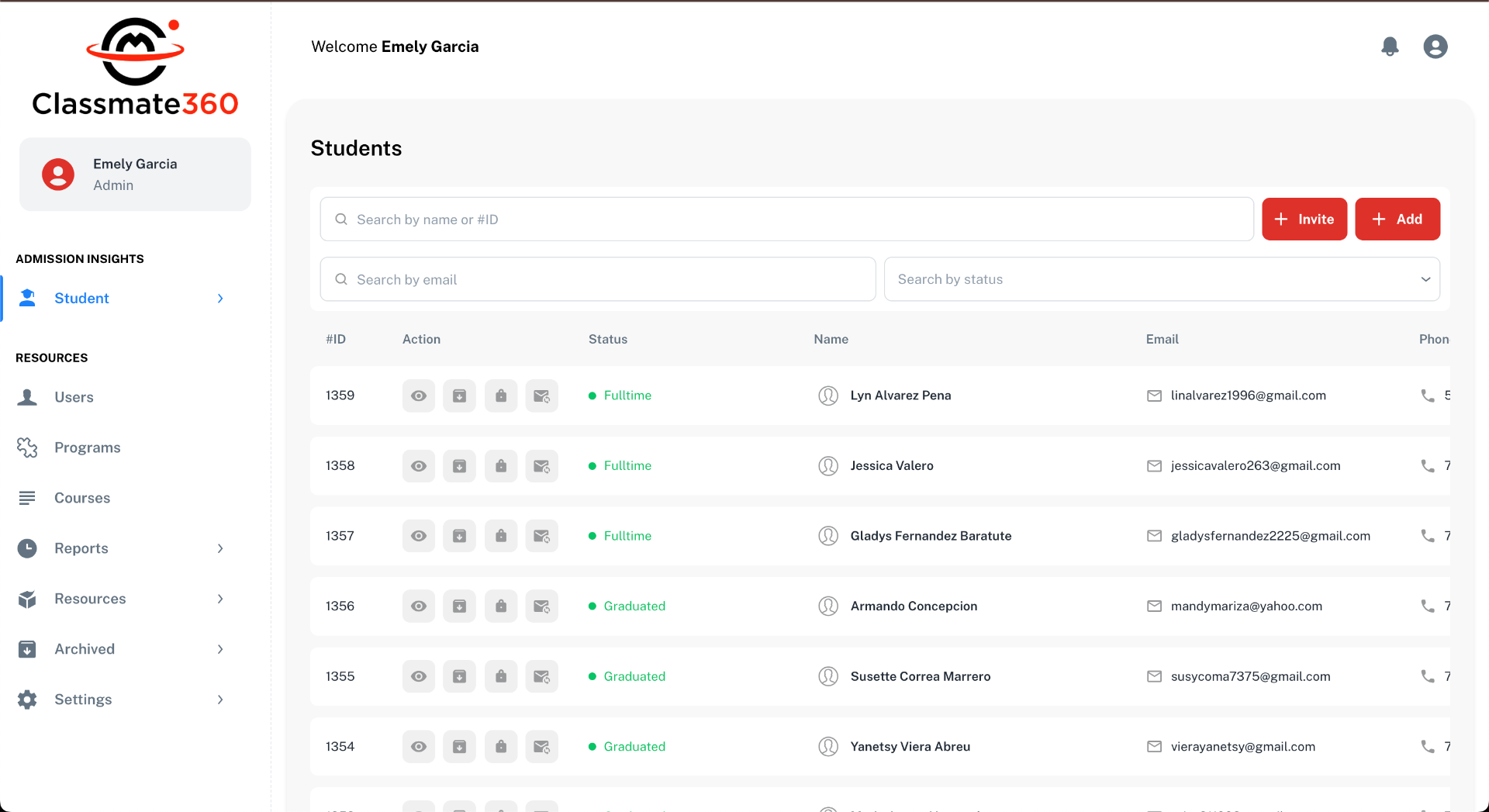Focus the Search by email field
1489x812 pixels.
click(598, 279)
